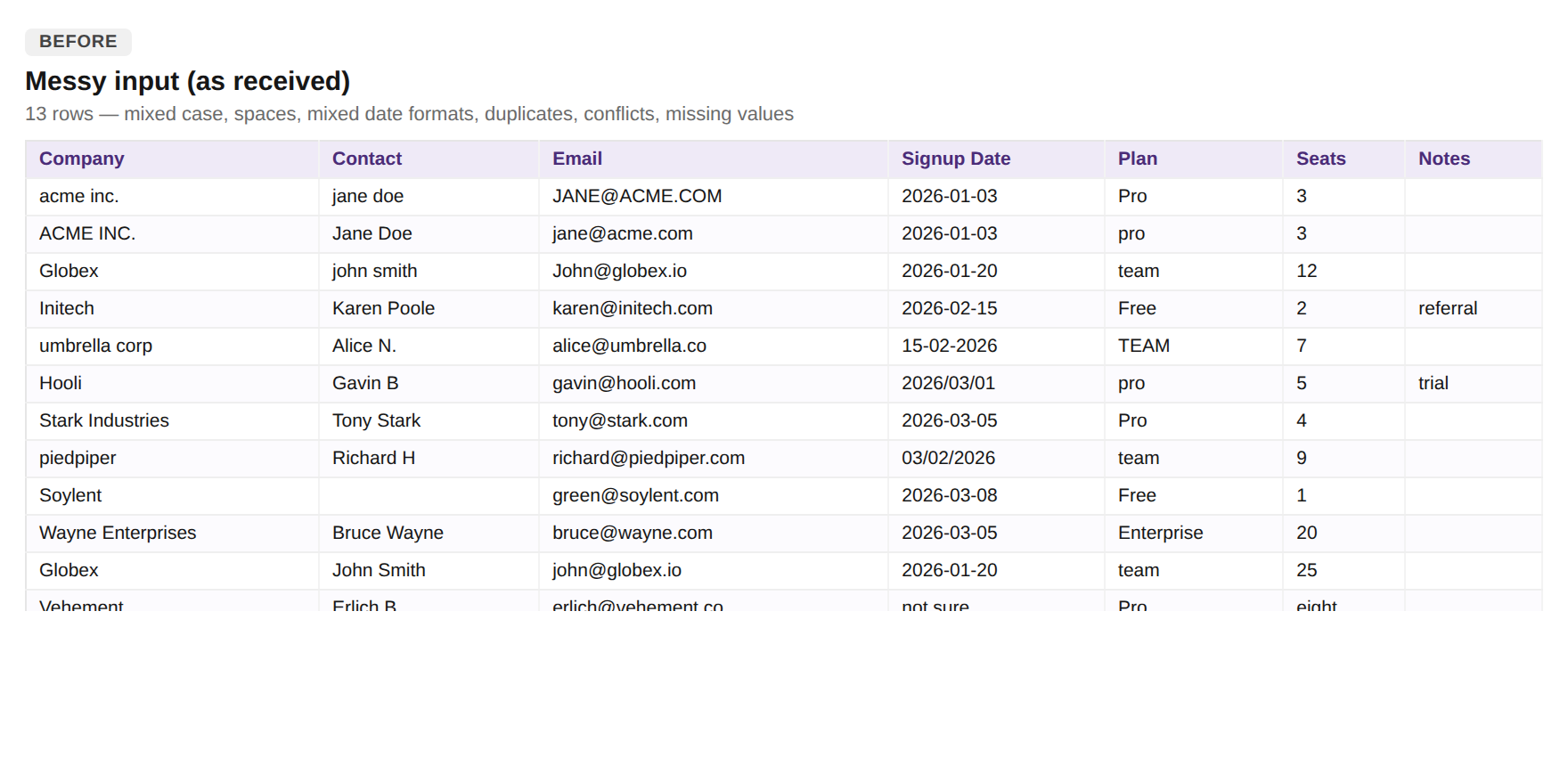Click the Free plan cell in Soylent row
1568x766 pixels.
click(x=1194, y=496)
